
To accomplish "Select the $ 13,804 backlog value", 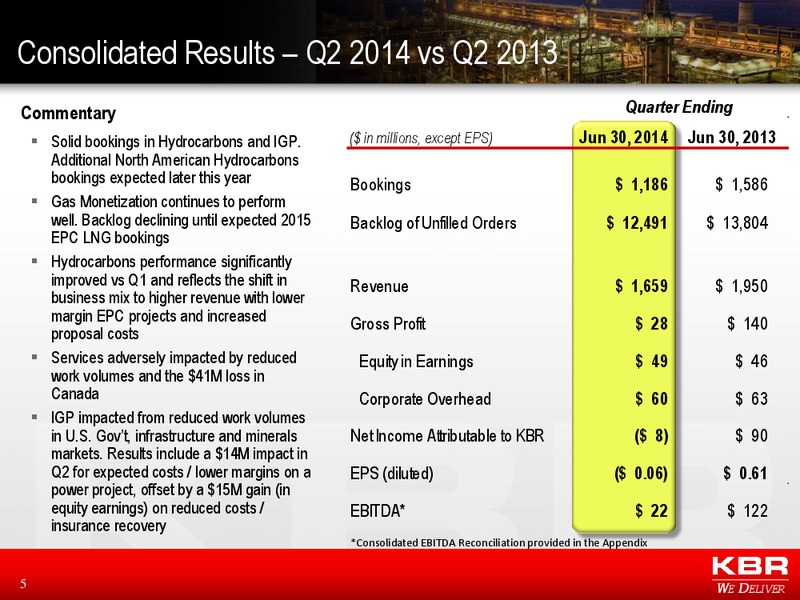I will (x=737, y=223).
